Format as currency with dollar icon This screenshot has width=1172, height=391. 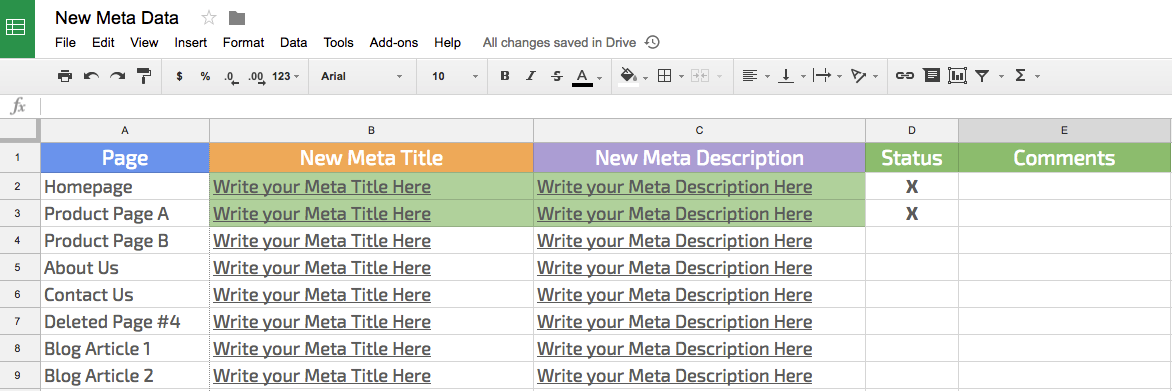[x=179, y=76]
